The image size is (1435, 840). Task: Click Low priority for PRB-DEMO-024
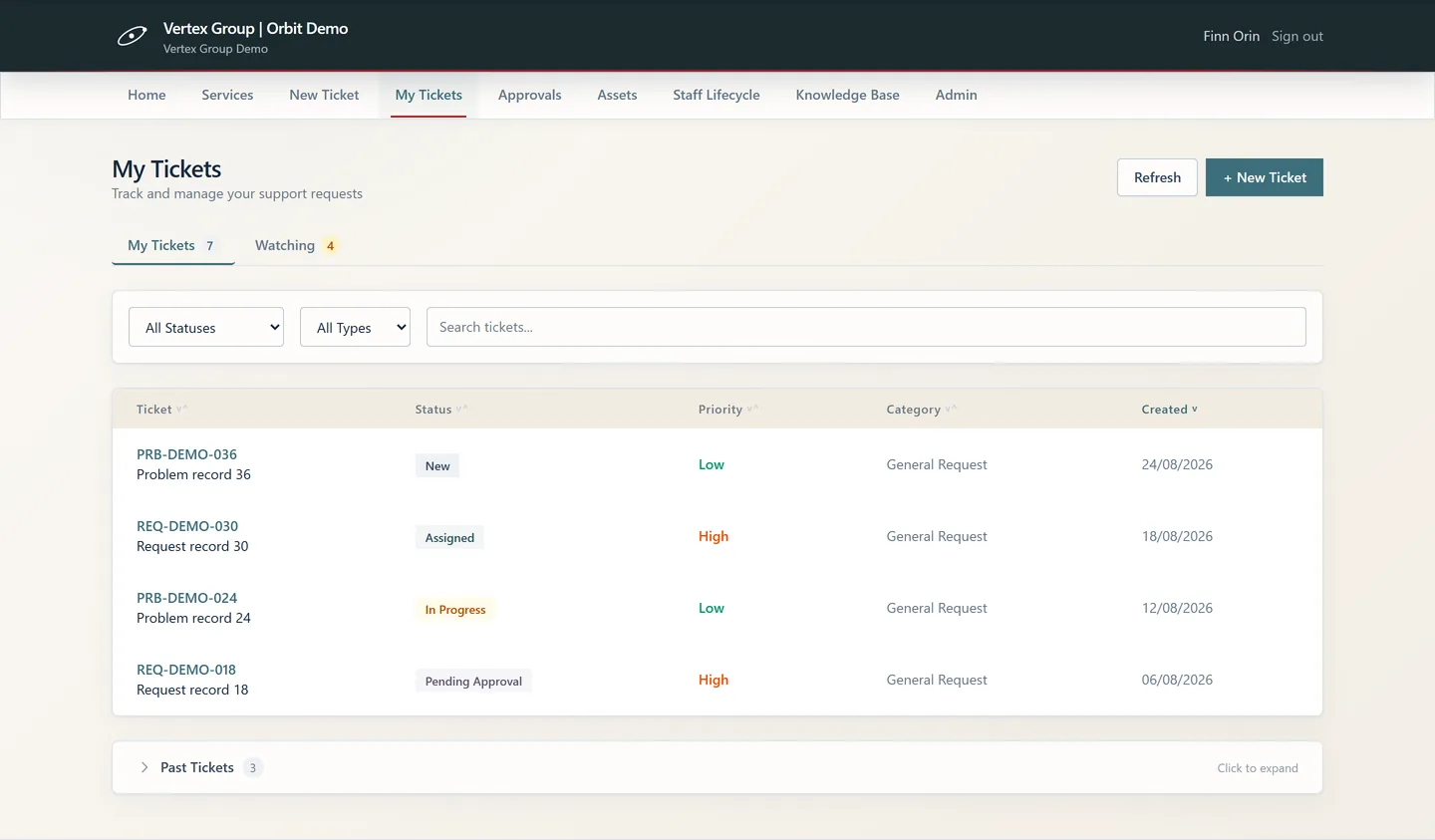(712, 608)
